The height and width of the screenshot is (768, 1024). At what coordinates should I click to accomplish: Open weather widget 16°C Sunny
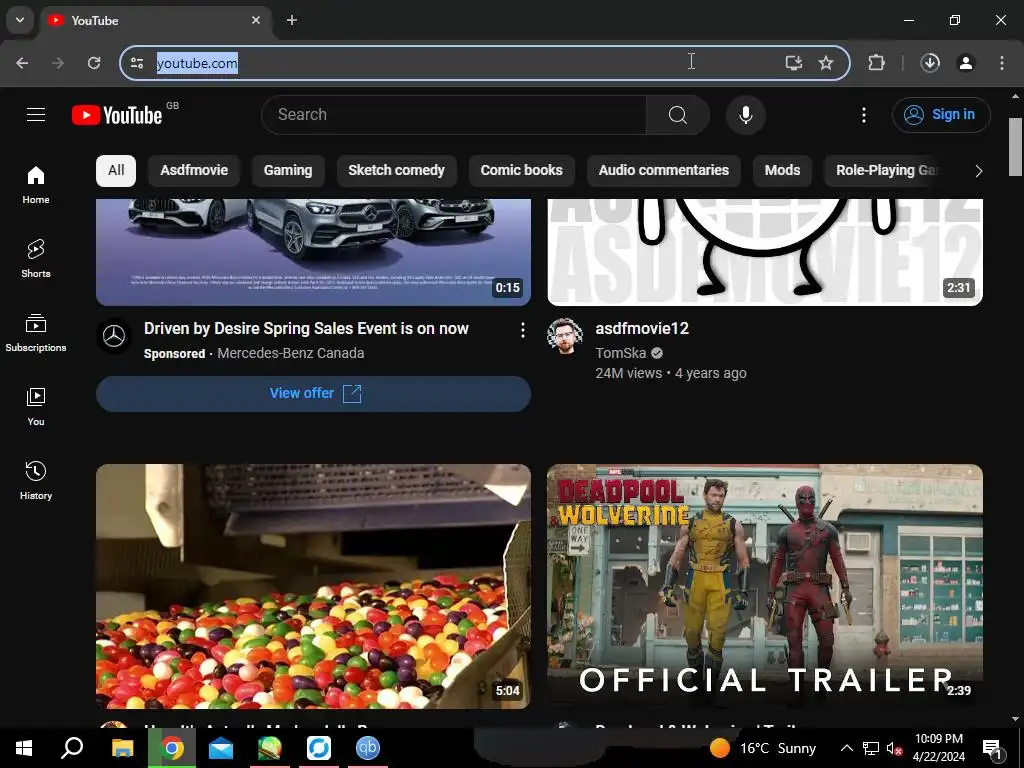coord(763,748)
